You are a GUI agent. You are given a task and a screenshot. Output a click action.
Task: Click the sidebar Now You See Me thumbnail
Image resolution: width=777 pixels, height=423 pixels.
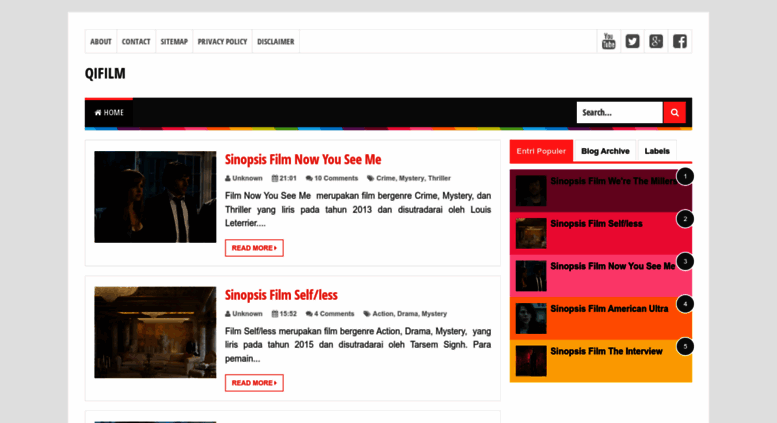point(531,276)
